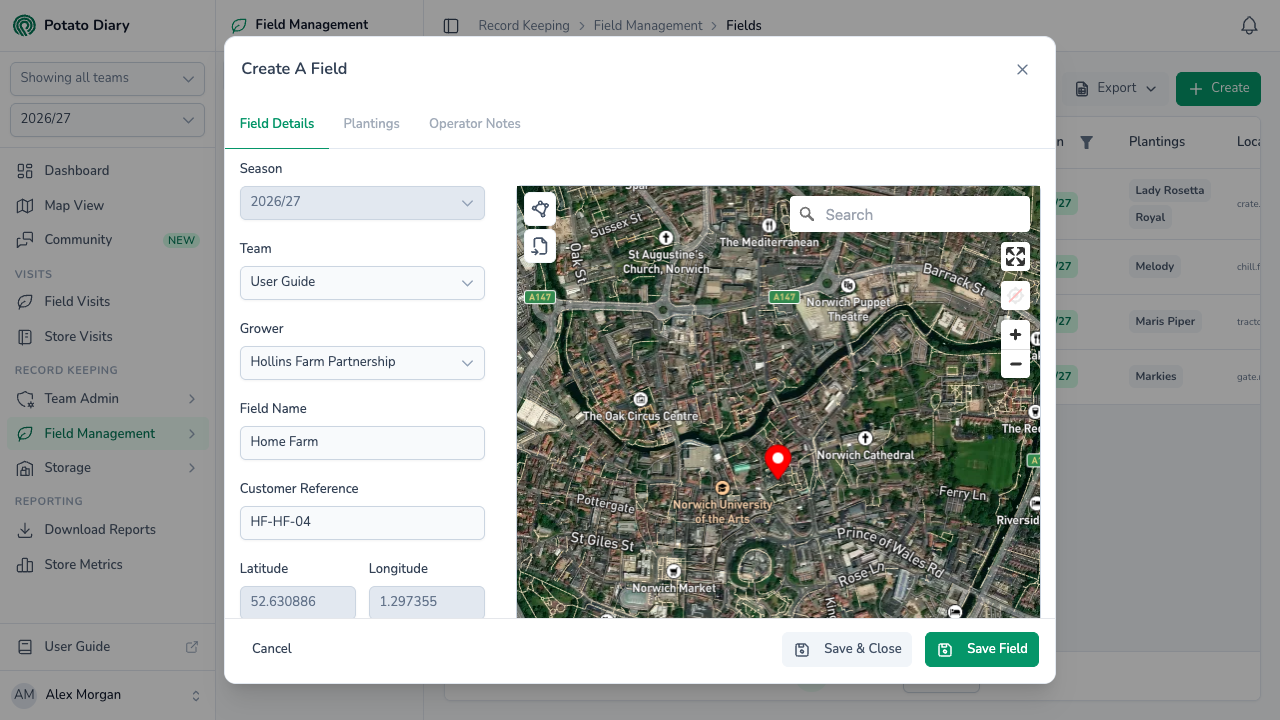Select the Field Details tab
Screen dimensions: 1280x720
pyautogui.click(x=277, y=124)
